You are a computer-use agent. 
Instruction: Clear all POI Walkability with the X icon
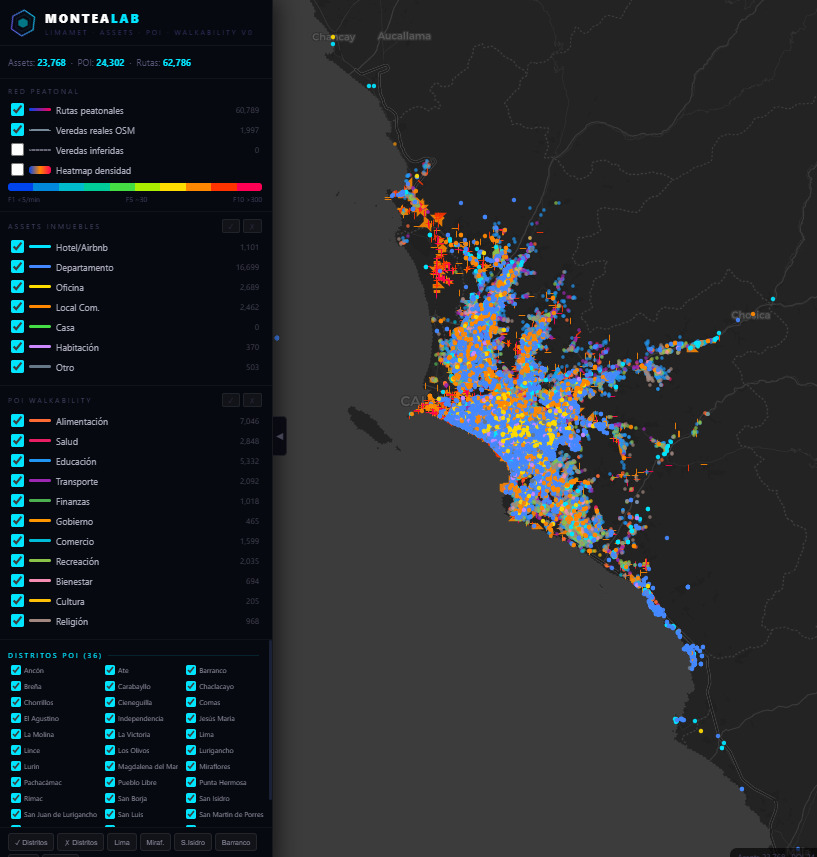click(x=252, y=400)
